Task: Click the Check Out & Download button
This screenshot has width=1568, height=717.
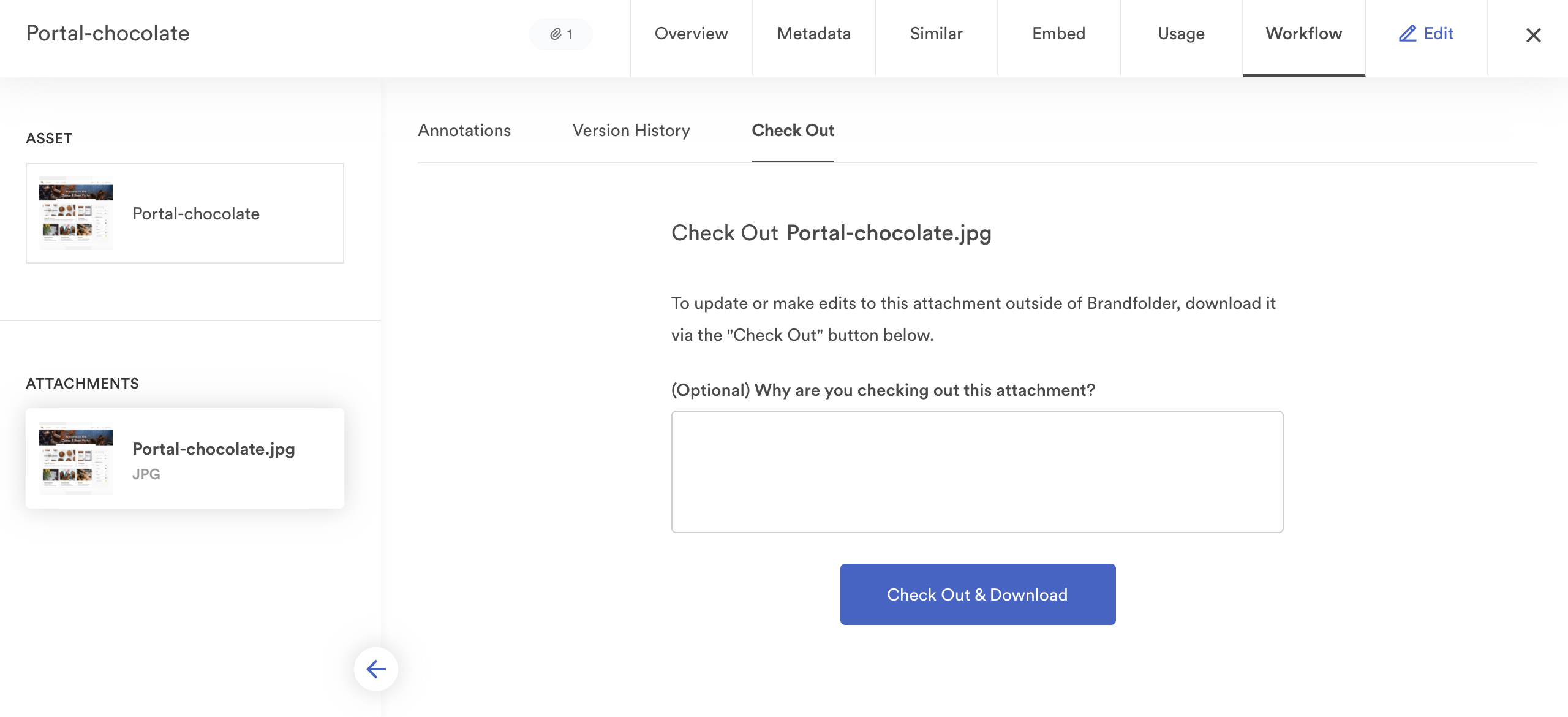Action: coord(978,594)
